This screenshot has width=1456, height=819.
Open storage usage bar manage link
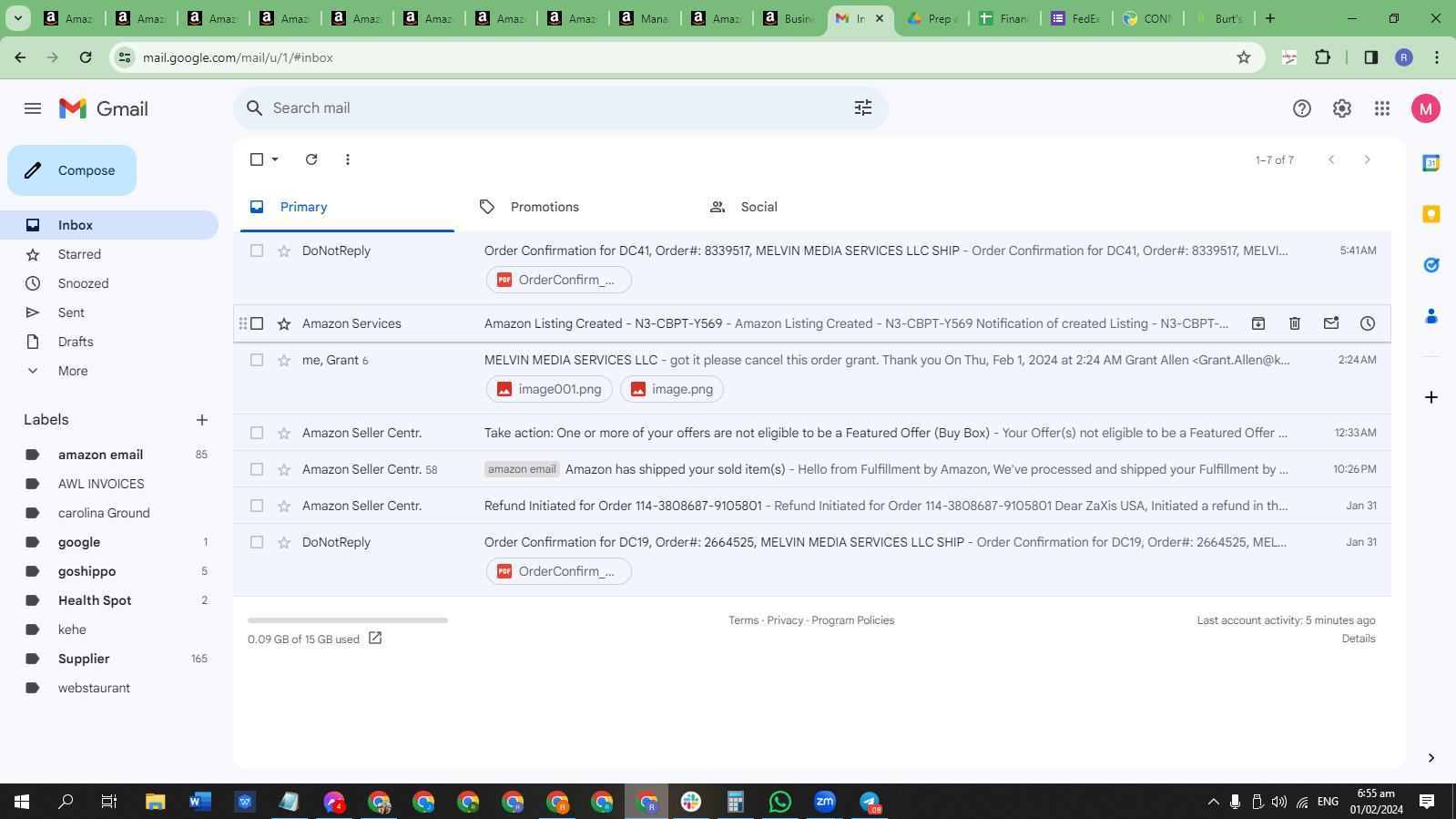[375, 639]
